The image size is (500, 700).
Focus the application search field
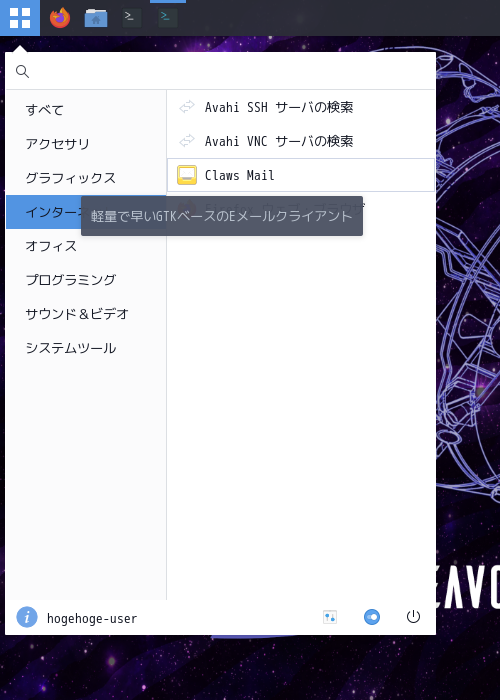tap(221, 71)
